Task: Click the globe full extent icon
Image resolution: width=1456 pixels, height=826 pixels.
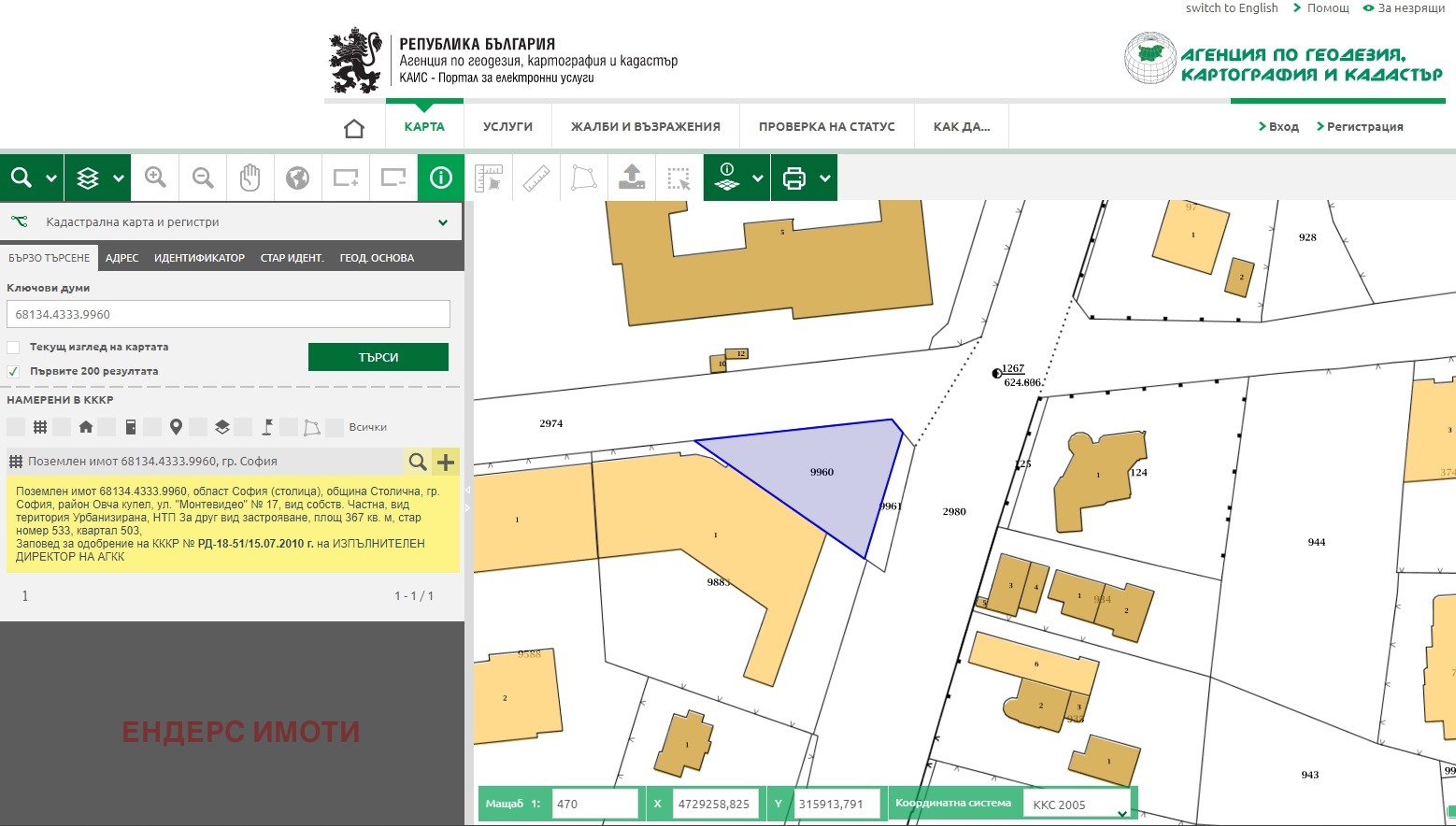Action: (x=297, y=178)
